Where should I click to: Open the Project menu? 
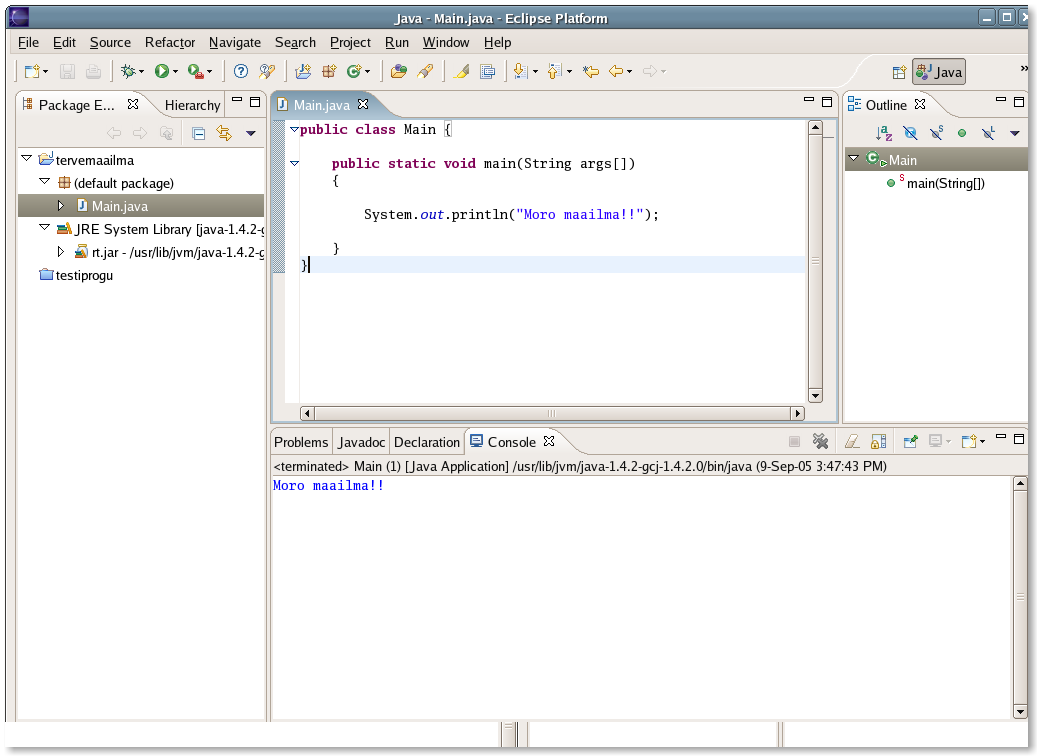pos(351,42)
